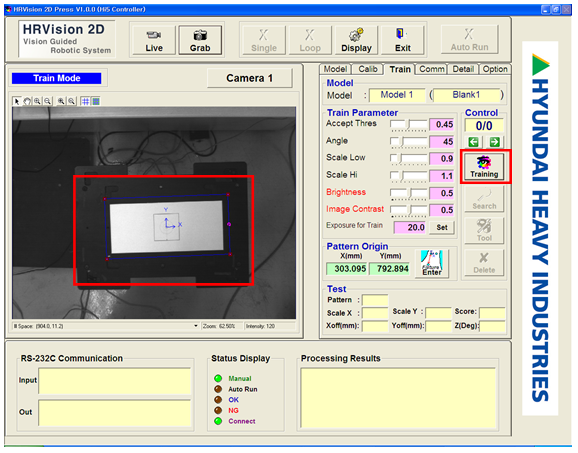Screen dimensions: 578x453
Task: Click the zoom-in magnifier beside the hand tool
Action: tap(37, 101)
